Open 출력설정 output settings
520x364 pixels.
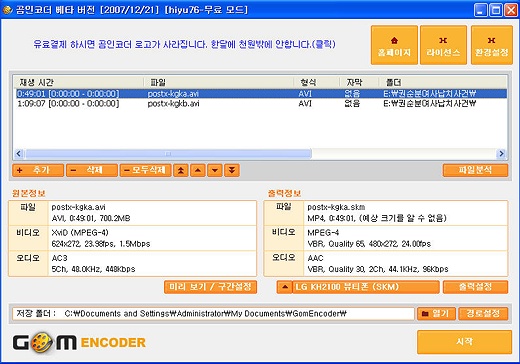click(475, 287)
